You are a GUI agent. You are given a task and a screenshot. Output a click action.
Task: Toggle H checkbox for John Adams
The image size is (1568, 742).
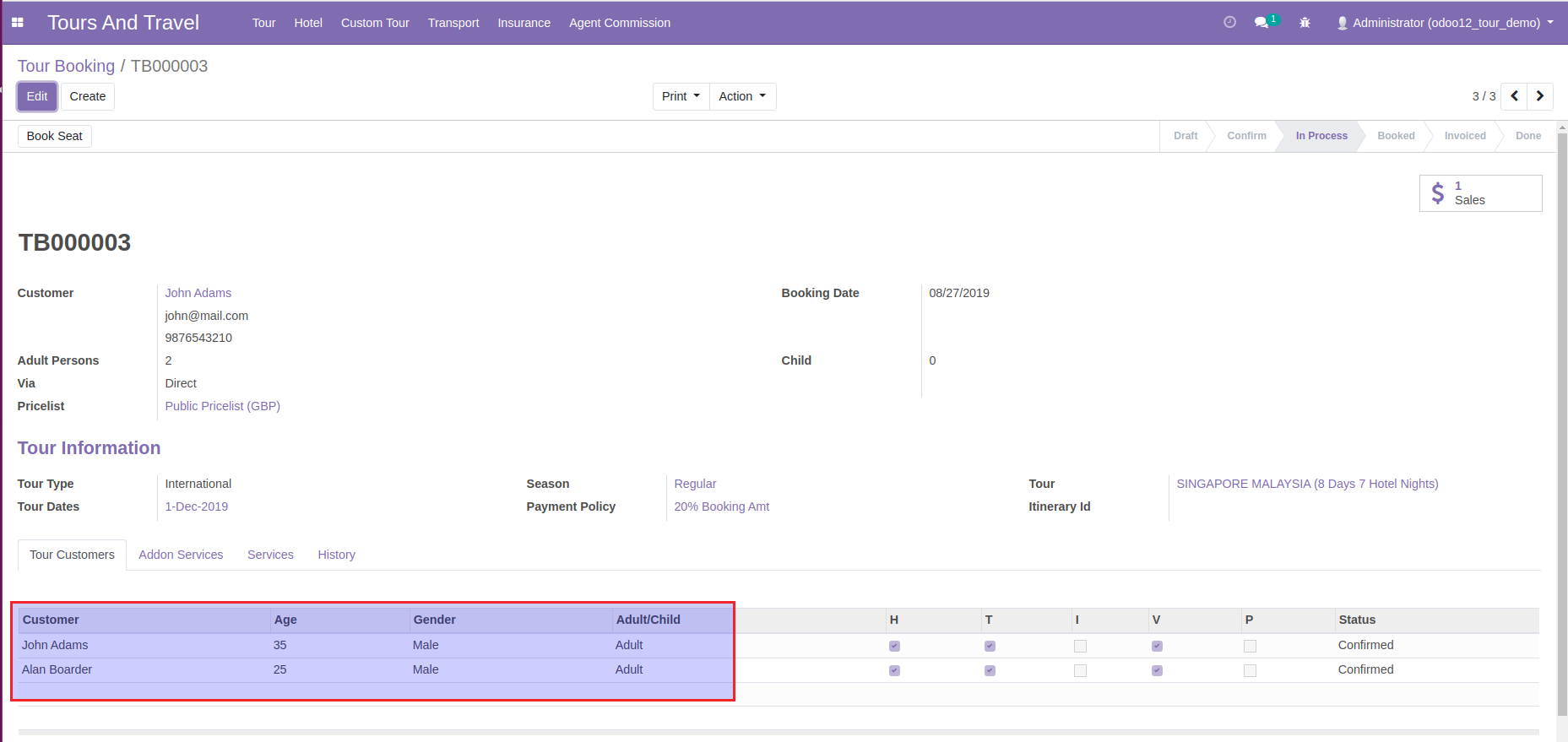click(x=894, y=646)
